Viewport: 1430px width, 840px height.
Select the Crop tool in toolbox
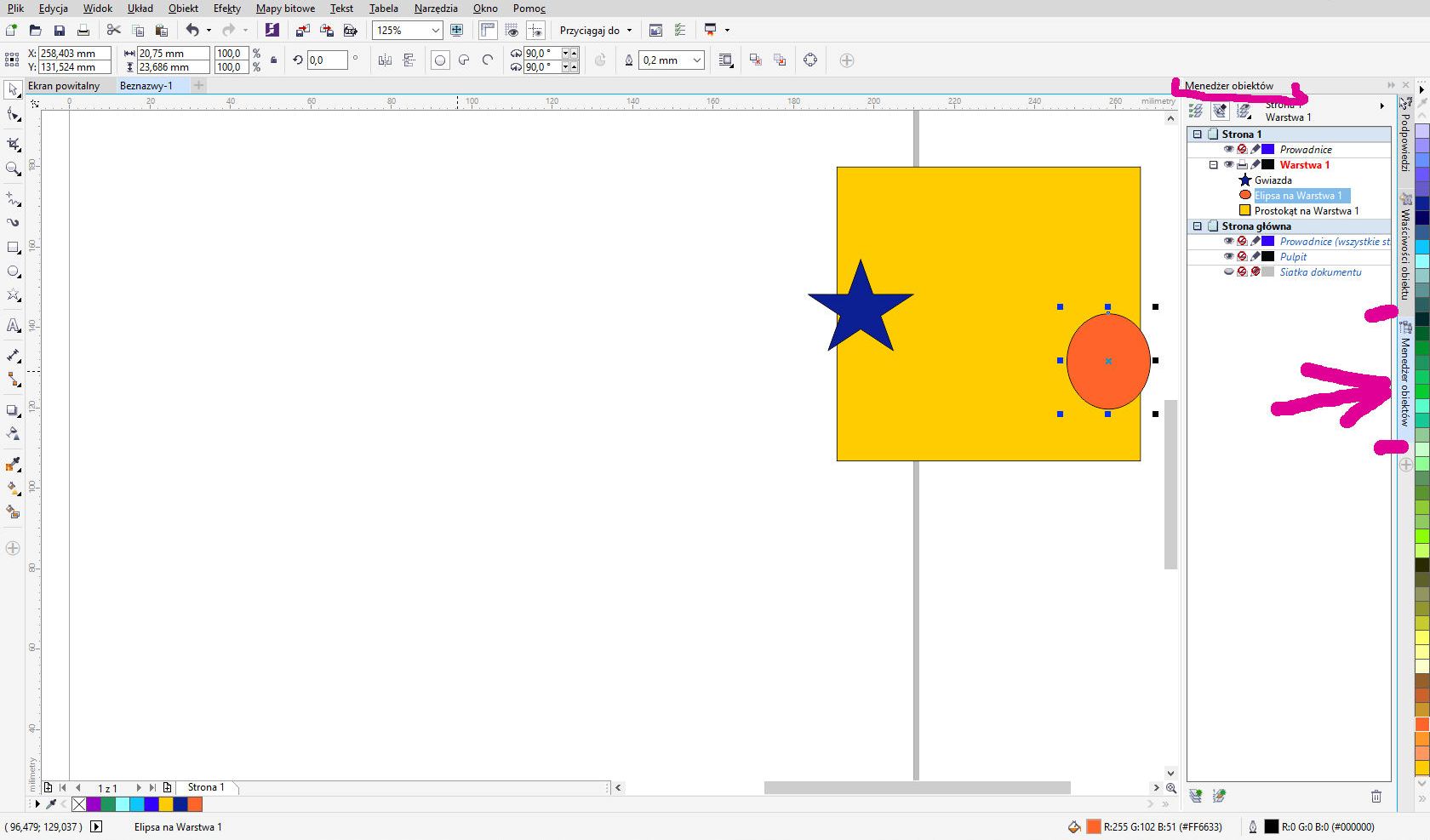click(x=13, y=144)
